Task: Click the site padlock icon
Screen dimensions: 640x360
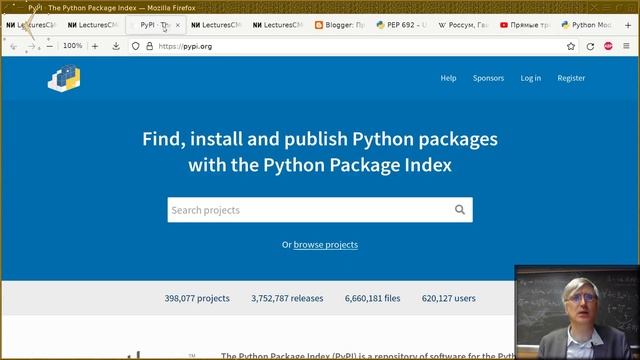Action: pos(149,46)
